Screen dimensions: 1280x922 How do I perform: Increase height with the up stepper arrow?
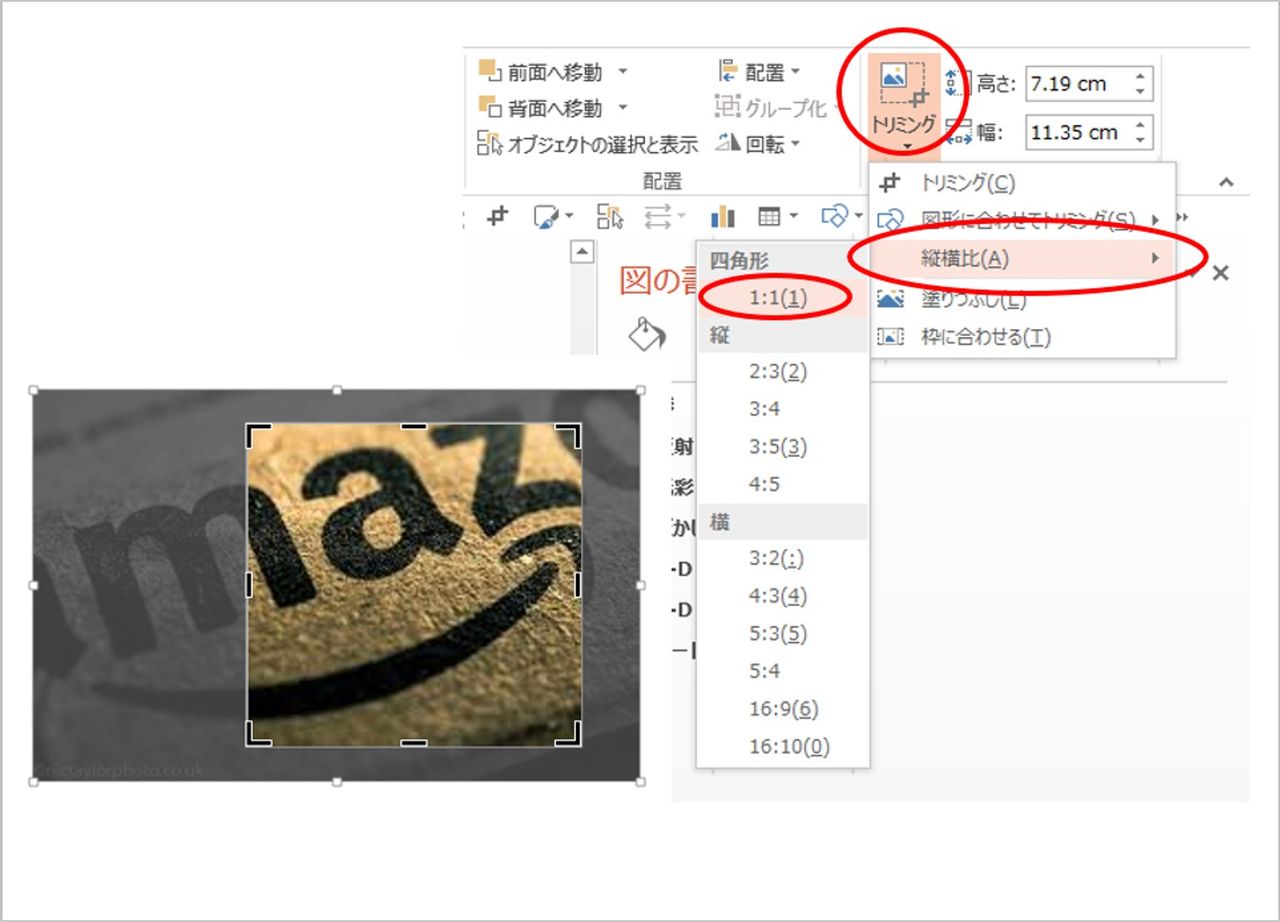pyautogui.click(x=1140, y=76)
